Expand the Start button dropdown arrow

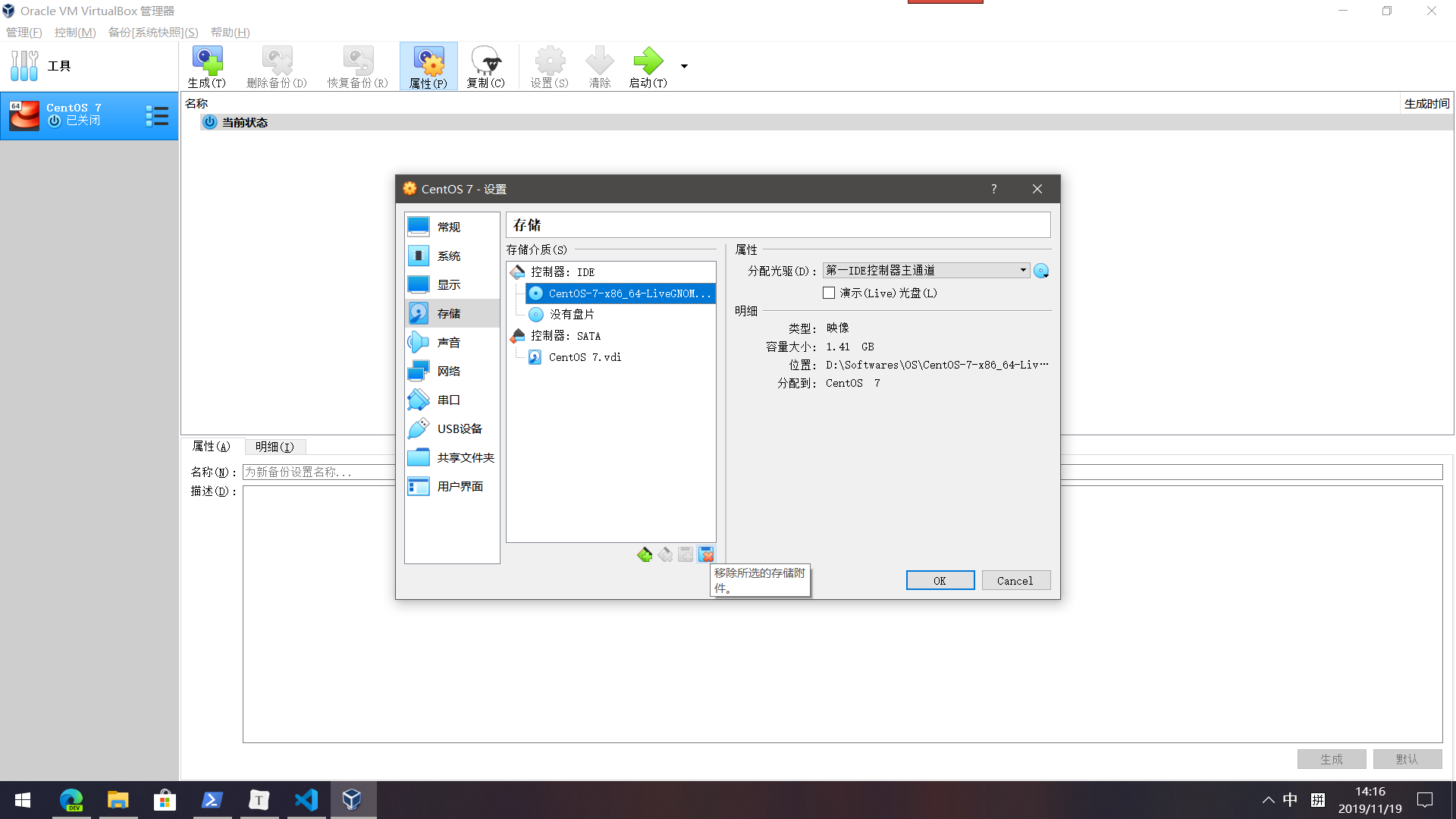coord(684,67)
